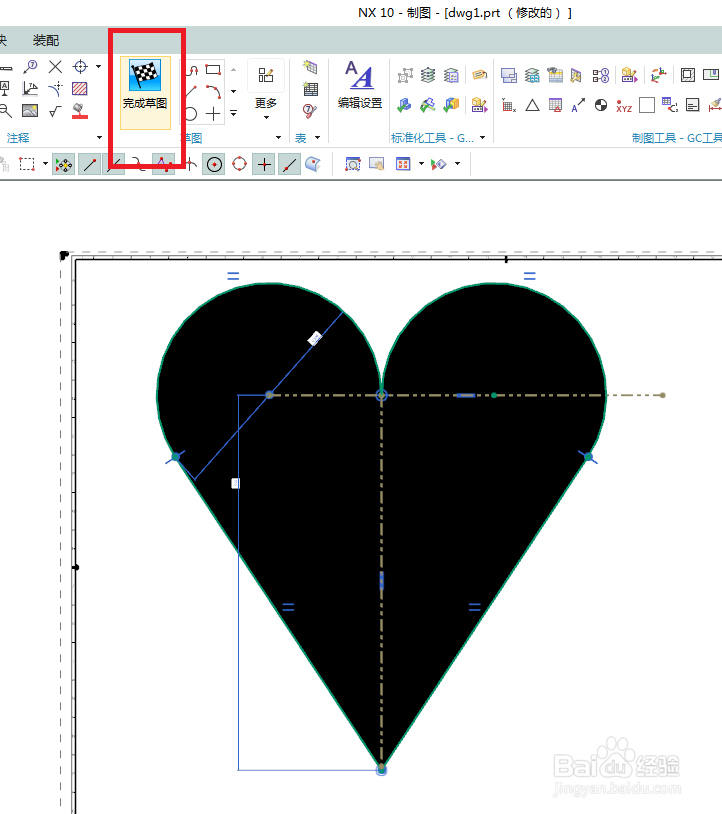Viewport: 722px width, 814px height.
Task: Click the paint bucket fill icon
Action: tap(79, 111)
